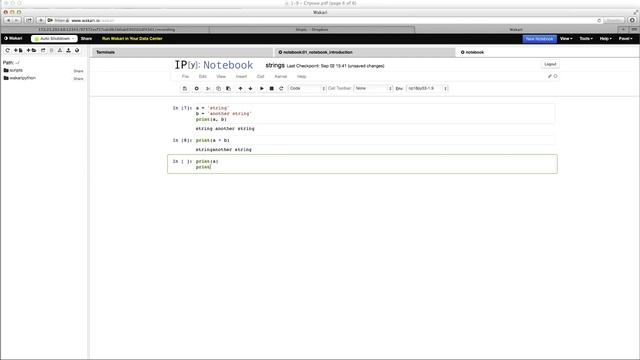This screenshot has height=360, width=640.
Task: Paste cell below icon in notebook toolbar
Action: pos(229,89)
